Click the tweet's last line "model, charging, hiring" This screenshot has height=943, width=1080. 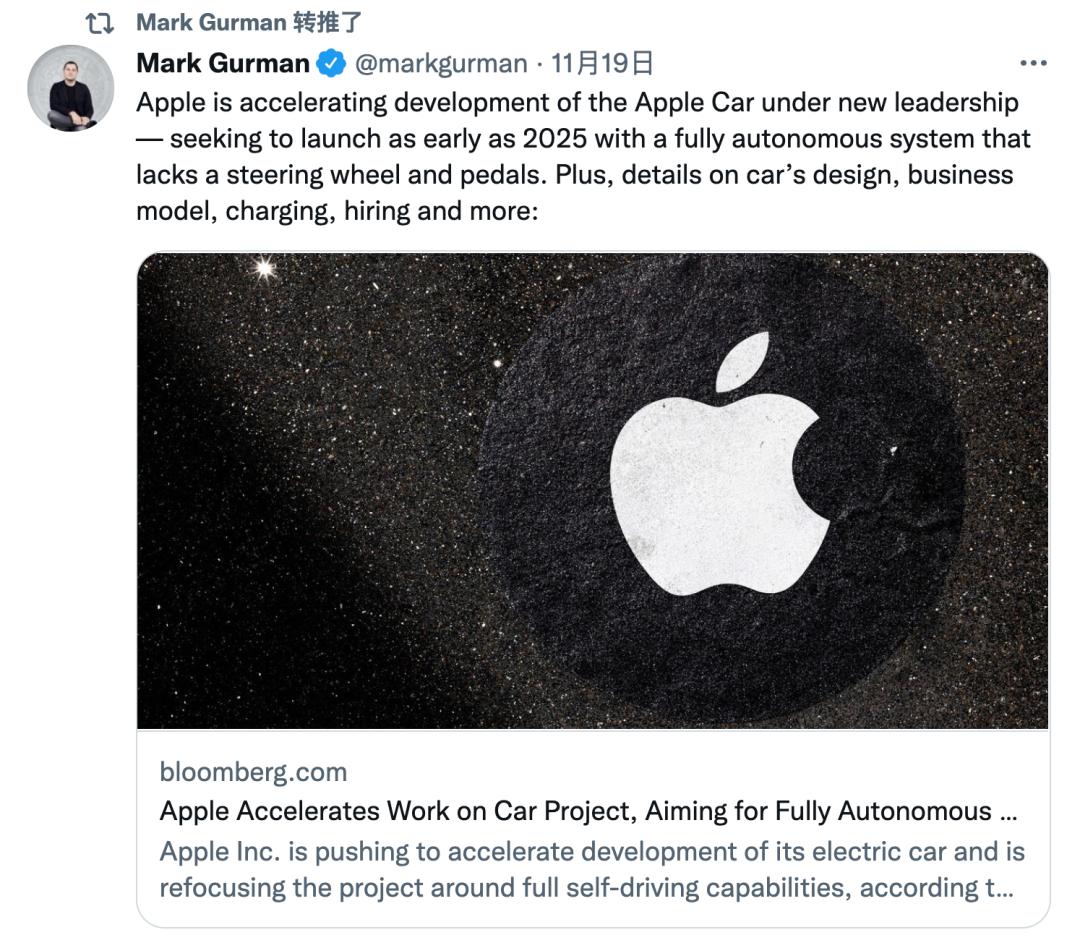click(x=337, y=212)
